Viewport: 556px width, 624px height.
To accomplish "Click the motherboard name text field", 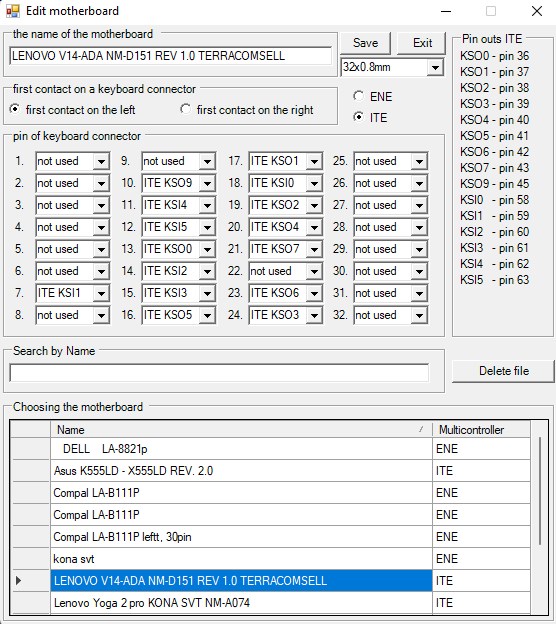I will pyautogui.click(x=170, y=56).
